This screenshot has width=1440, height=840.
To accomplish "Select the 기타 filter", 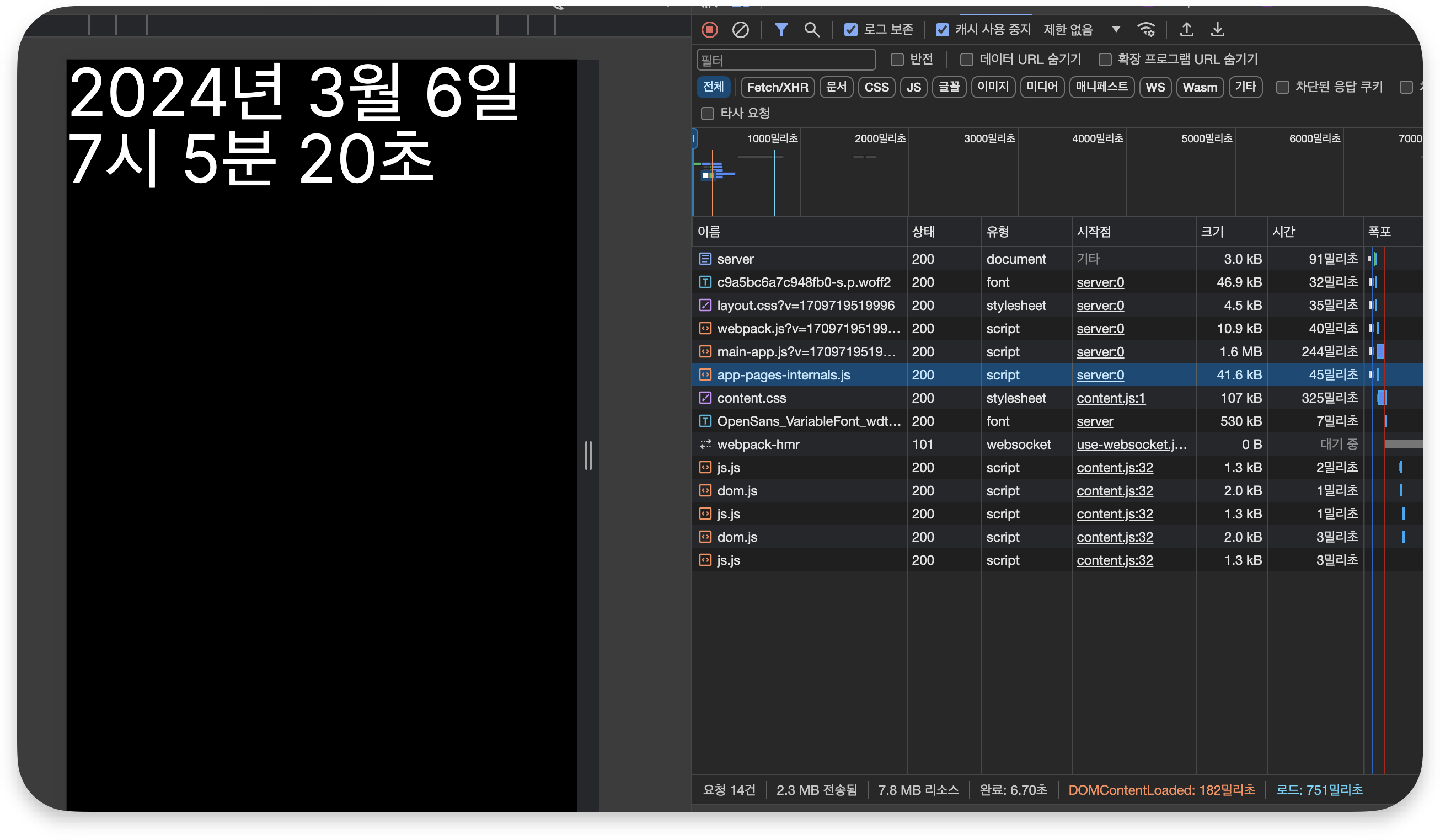I will 1246,87.
